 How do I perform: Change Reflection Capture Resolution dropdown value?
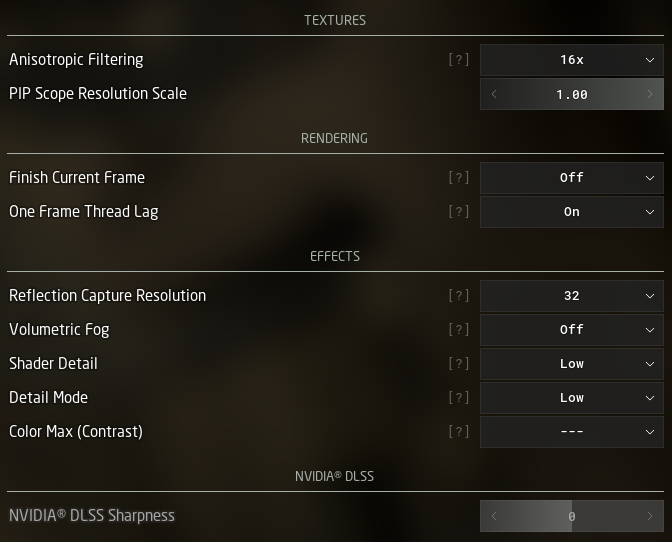tap(571, 296)
